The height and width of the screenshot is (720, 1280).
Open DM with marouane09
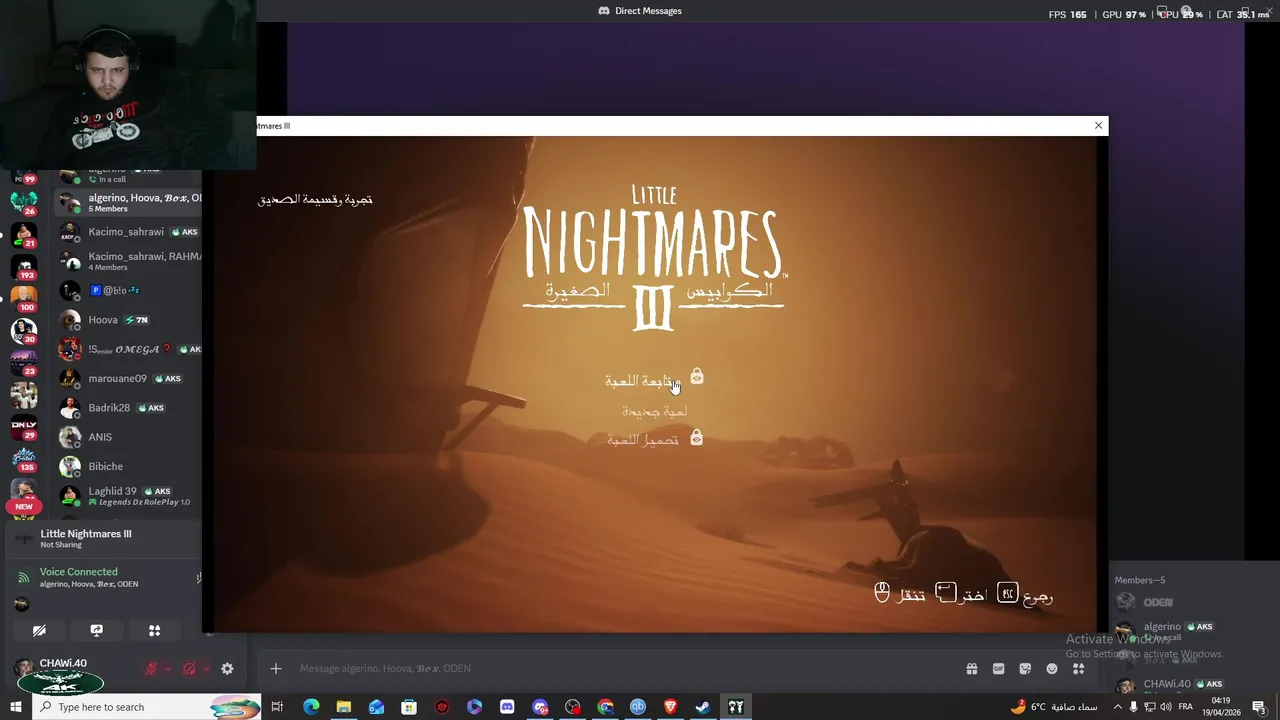[128, 378]
